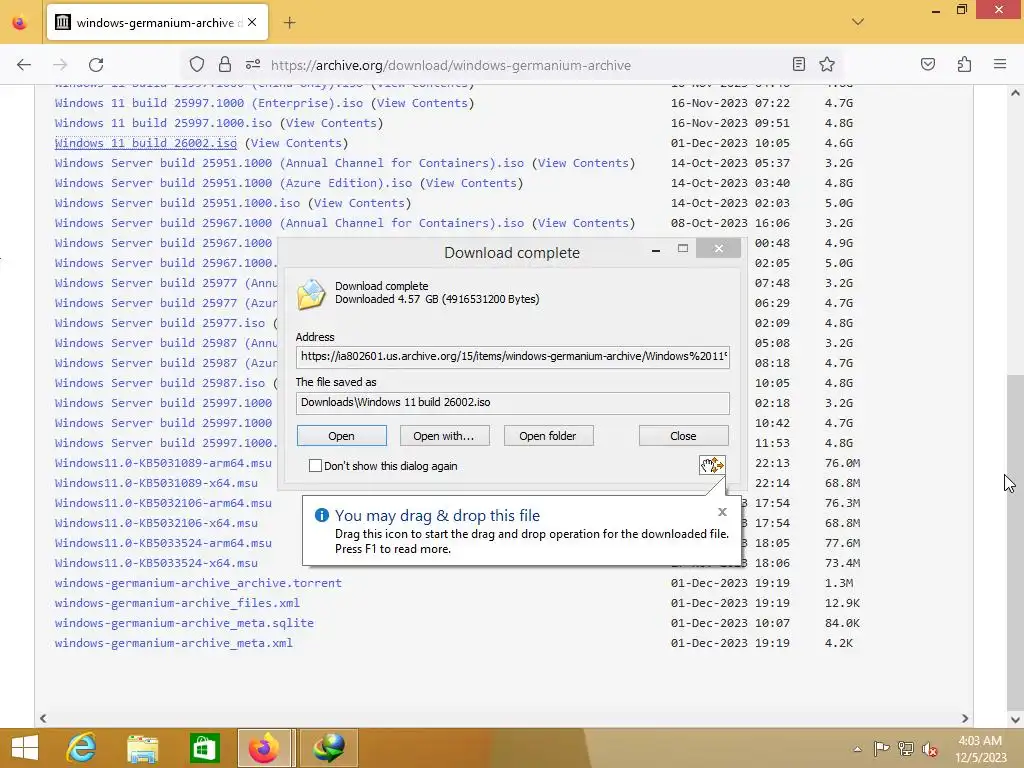The width and height of the screenshot is (1024, 768).
Task: Open Windows 11 build 25997.1000 (Enterprise).iso link
Action: point(209,103)
